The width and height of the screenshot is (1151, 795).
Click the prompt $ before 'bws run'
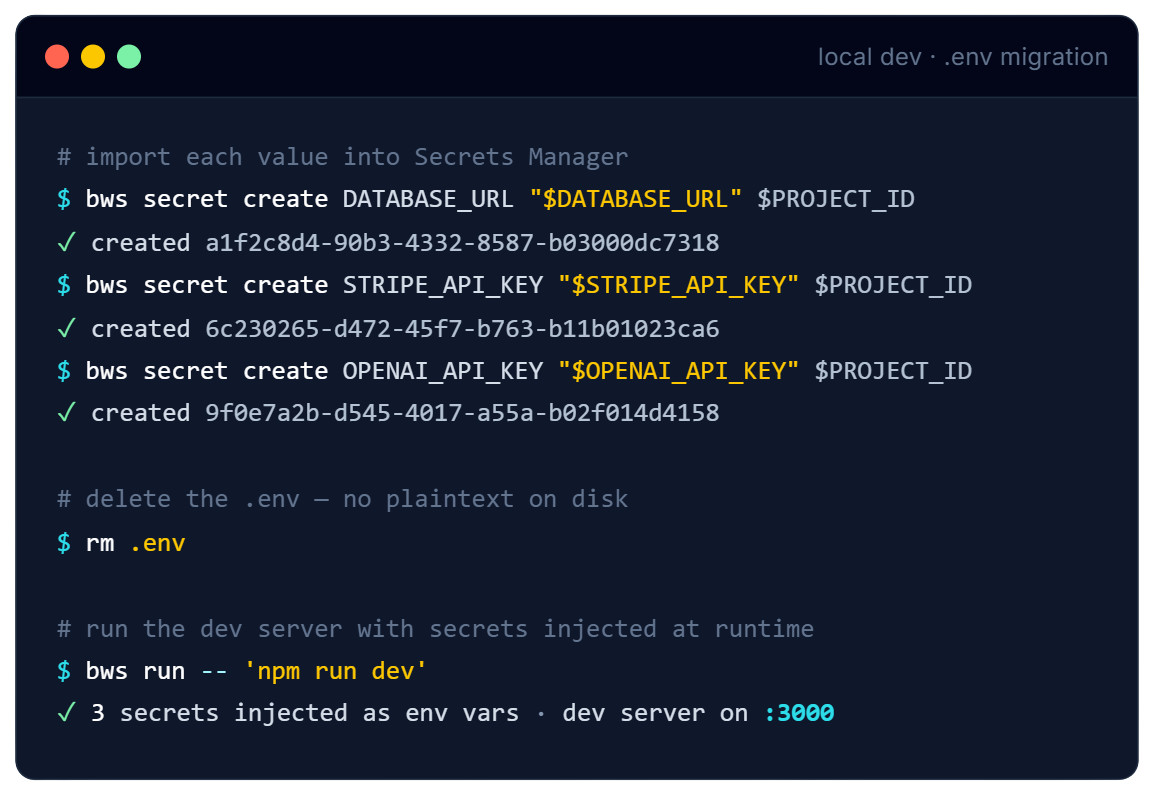pos(64,671)
